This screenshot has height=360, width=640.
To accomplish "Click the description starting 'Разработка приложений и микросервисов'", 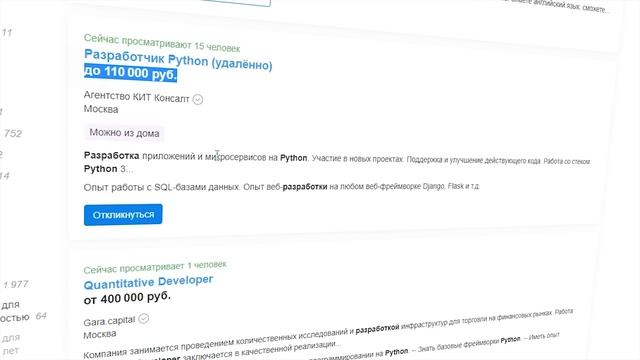I will click(337, 162).
